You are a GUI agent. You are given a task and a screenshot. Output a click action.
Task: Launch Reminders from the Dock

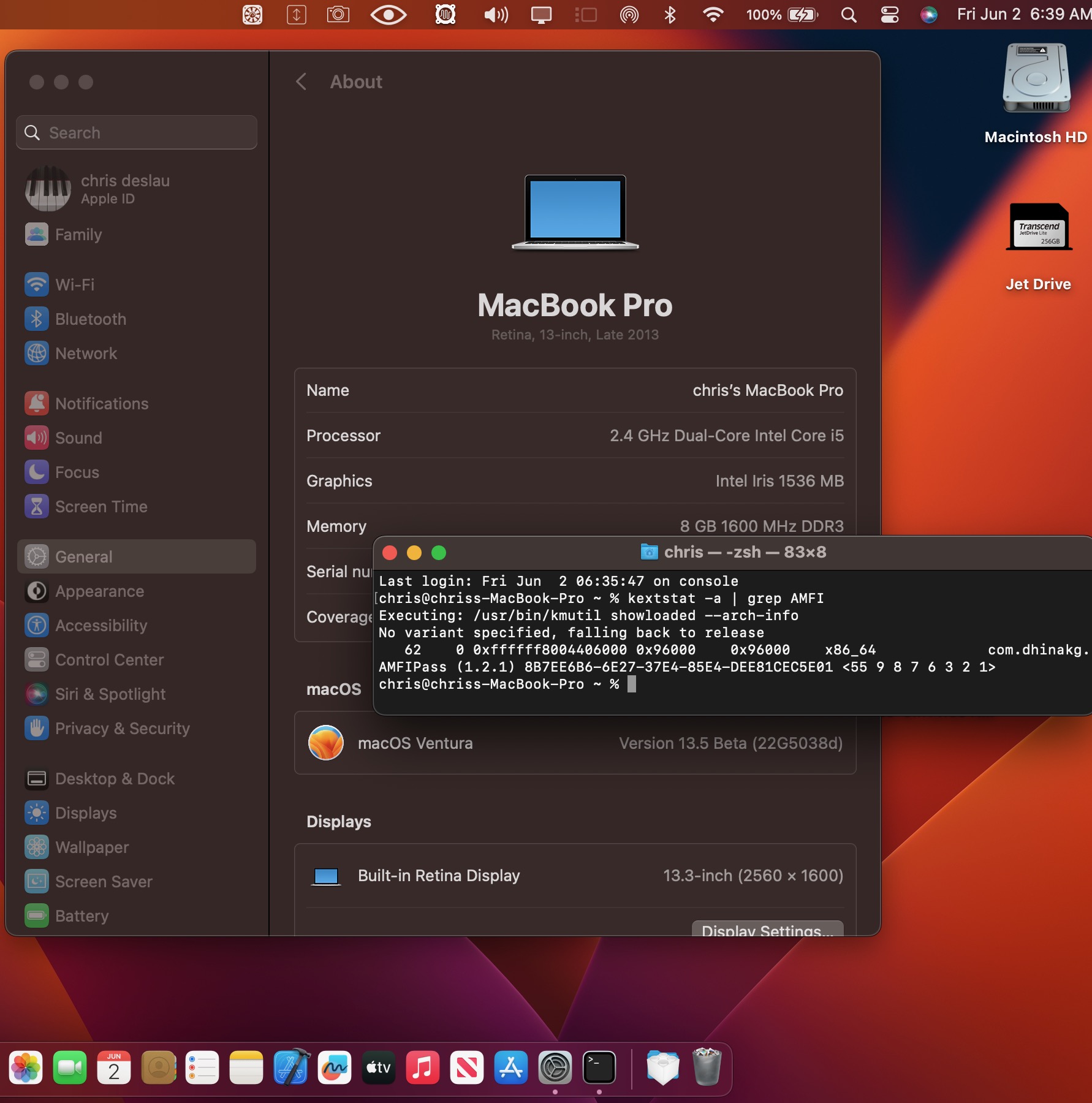(x=202, y=1068)
